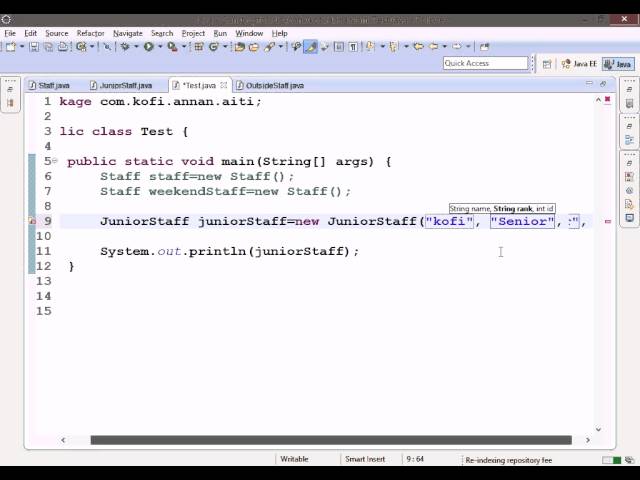Open the New file dropdown arrow
Screen dimensions: 640x480
click(22, 47)
